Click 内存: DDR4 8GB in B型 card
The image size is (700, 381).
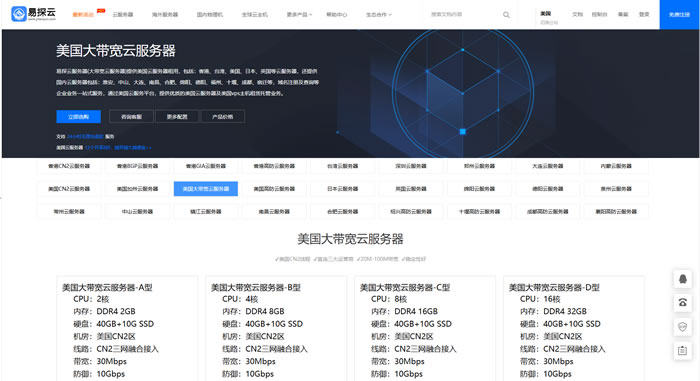tap(253, 311)
